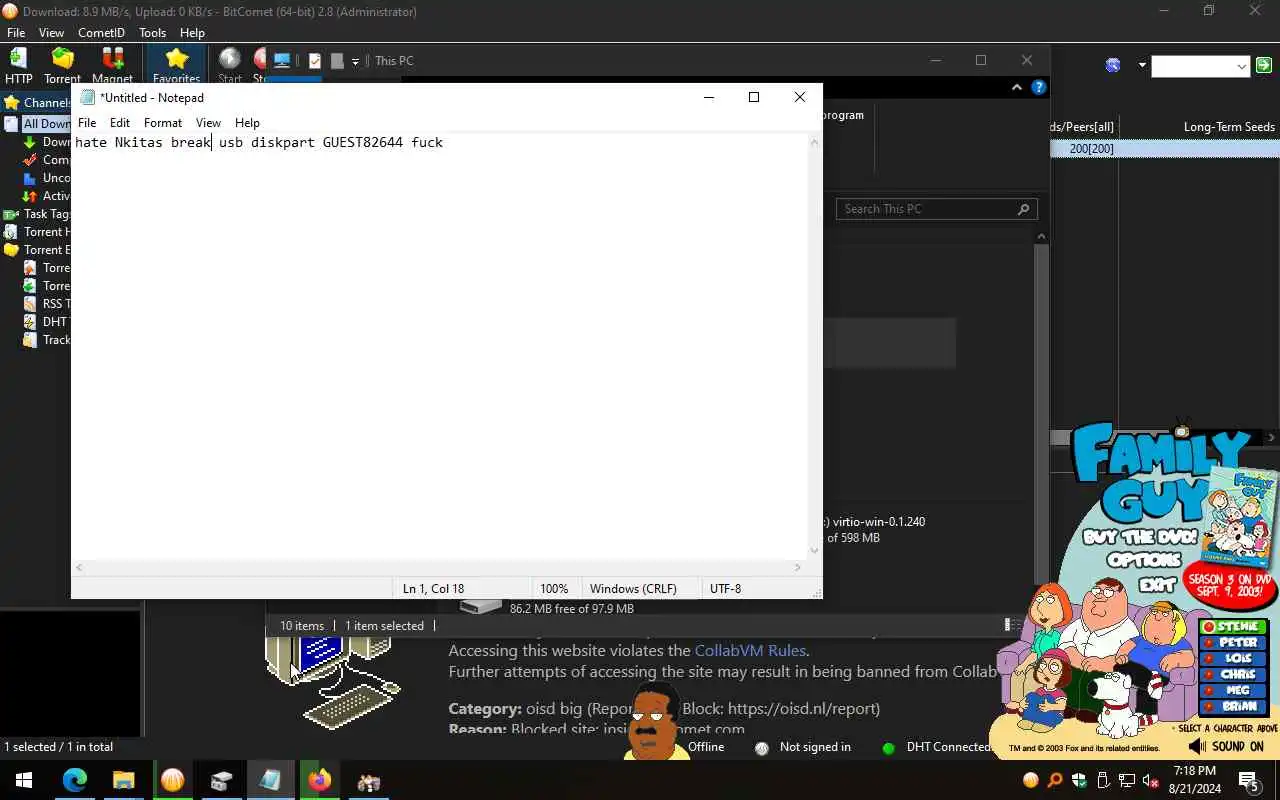Select Chris in Family Guy character list
Screen dimensions: 1280x800
(1233, 675)
